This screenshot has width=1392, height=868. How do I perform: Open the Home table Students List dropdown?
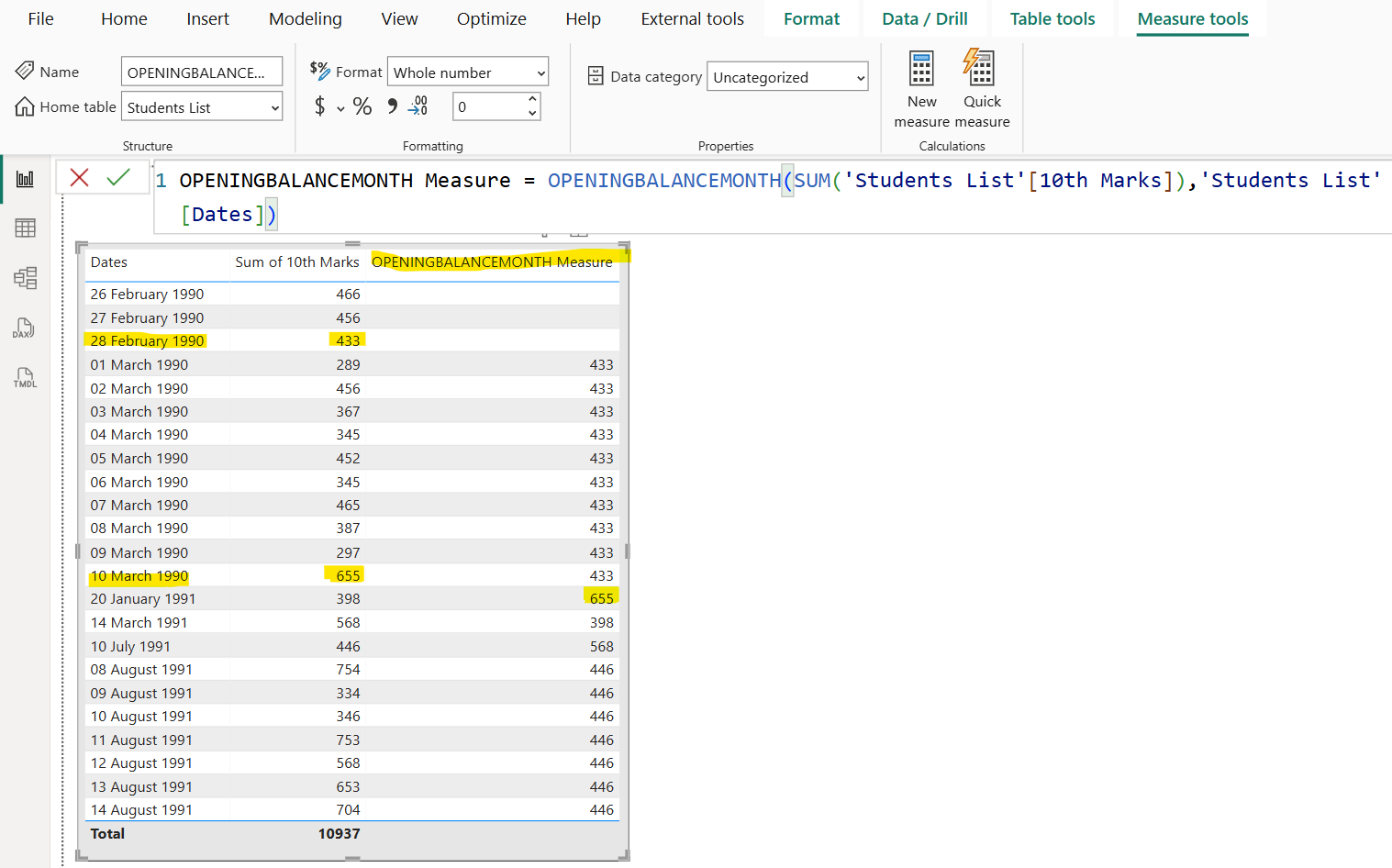(201, 106)
